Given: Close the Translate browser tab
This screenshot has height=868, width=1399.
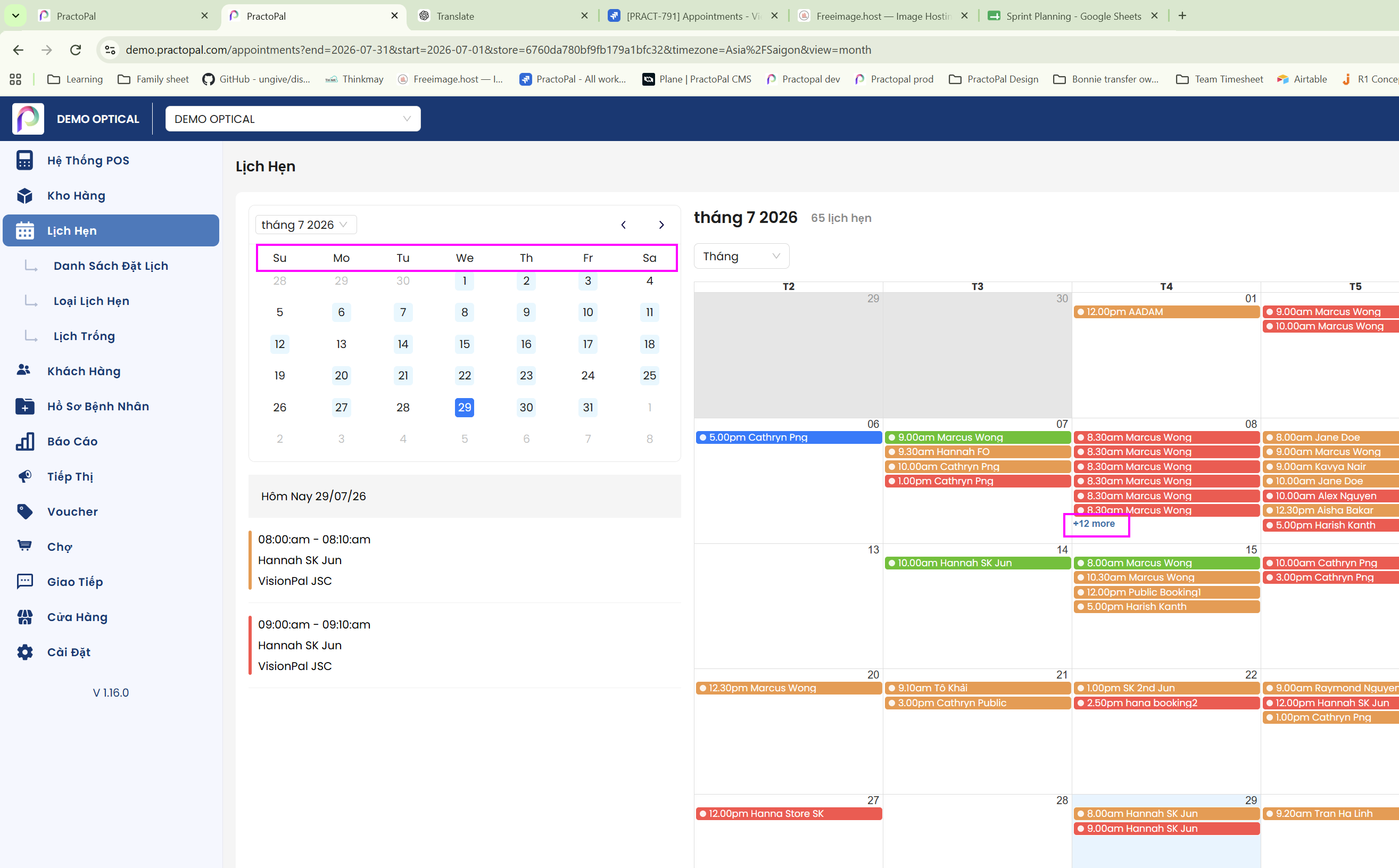Looking at the screenshot, I should (584, 16).
